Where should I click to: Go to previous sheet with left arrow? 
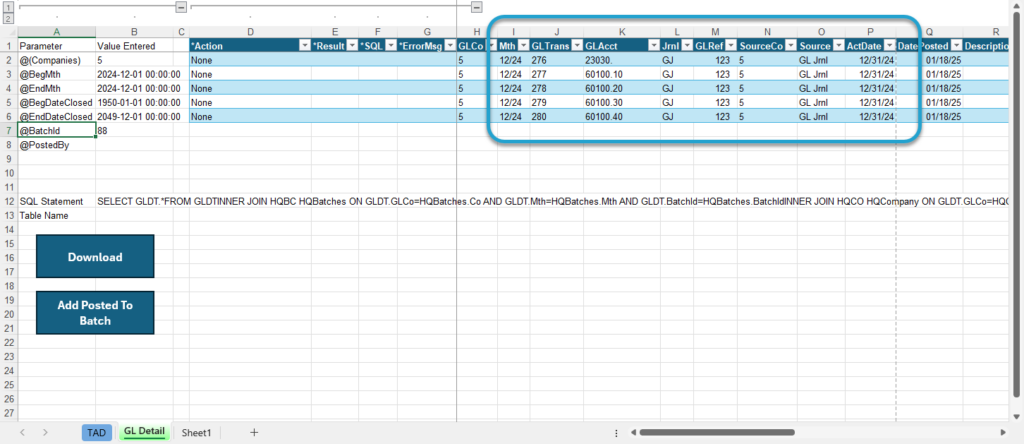23,432
